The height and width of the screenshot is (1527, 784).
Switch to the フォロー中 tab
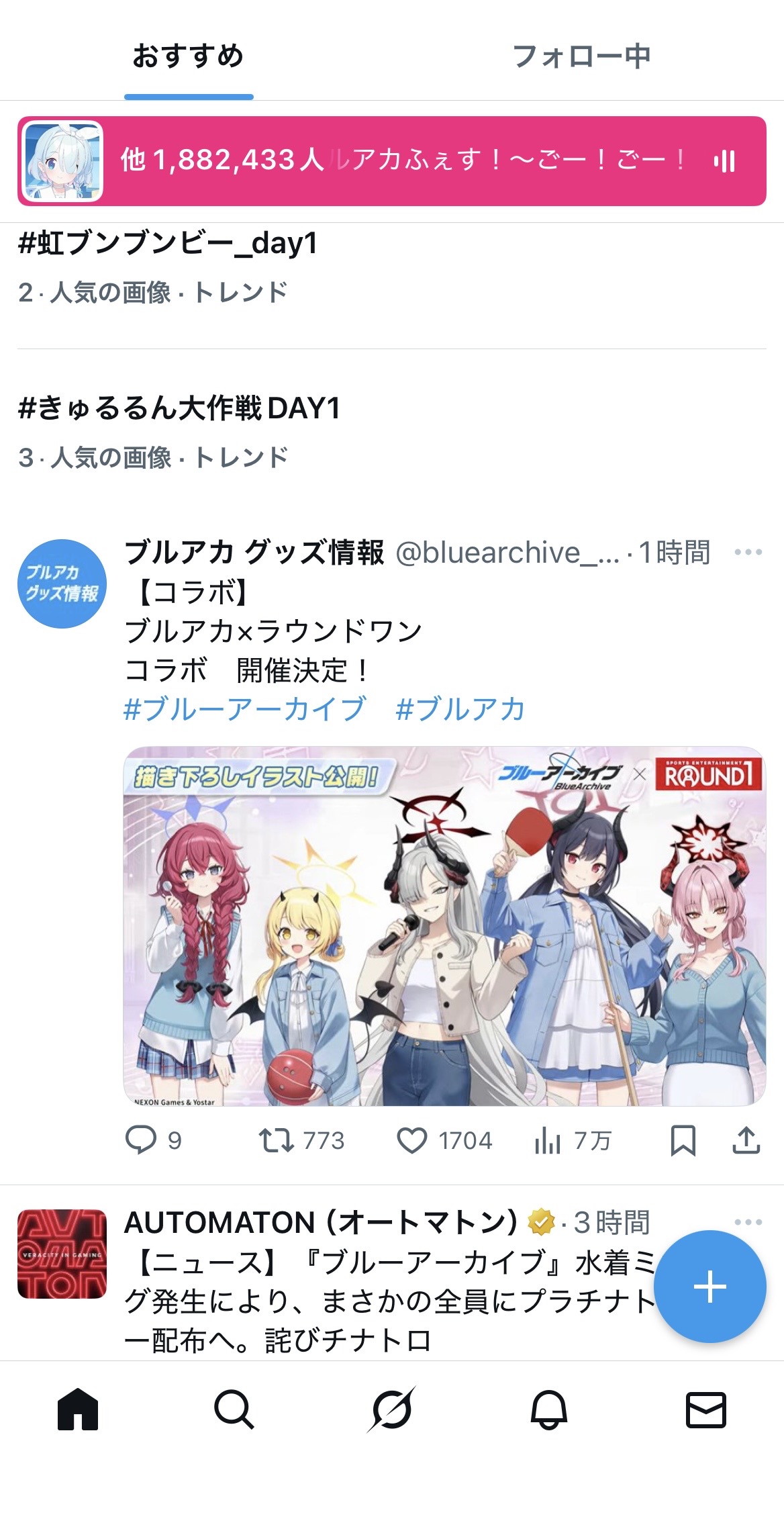point(581,56)
